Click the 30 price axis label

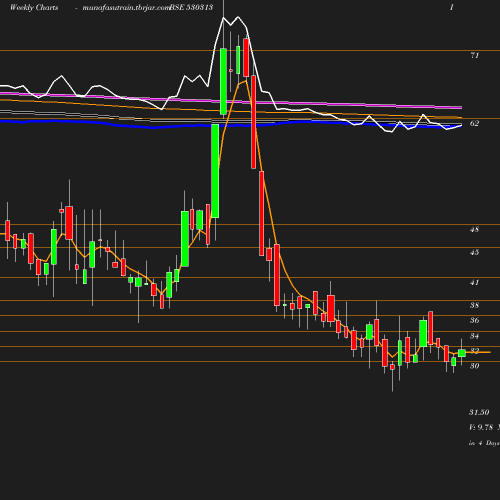pos(474,366)
